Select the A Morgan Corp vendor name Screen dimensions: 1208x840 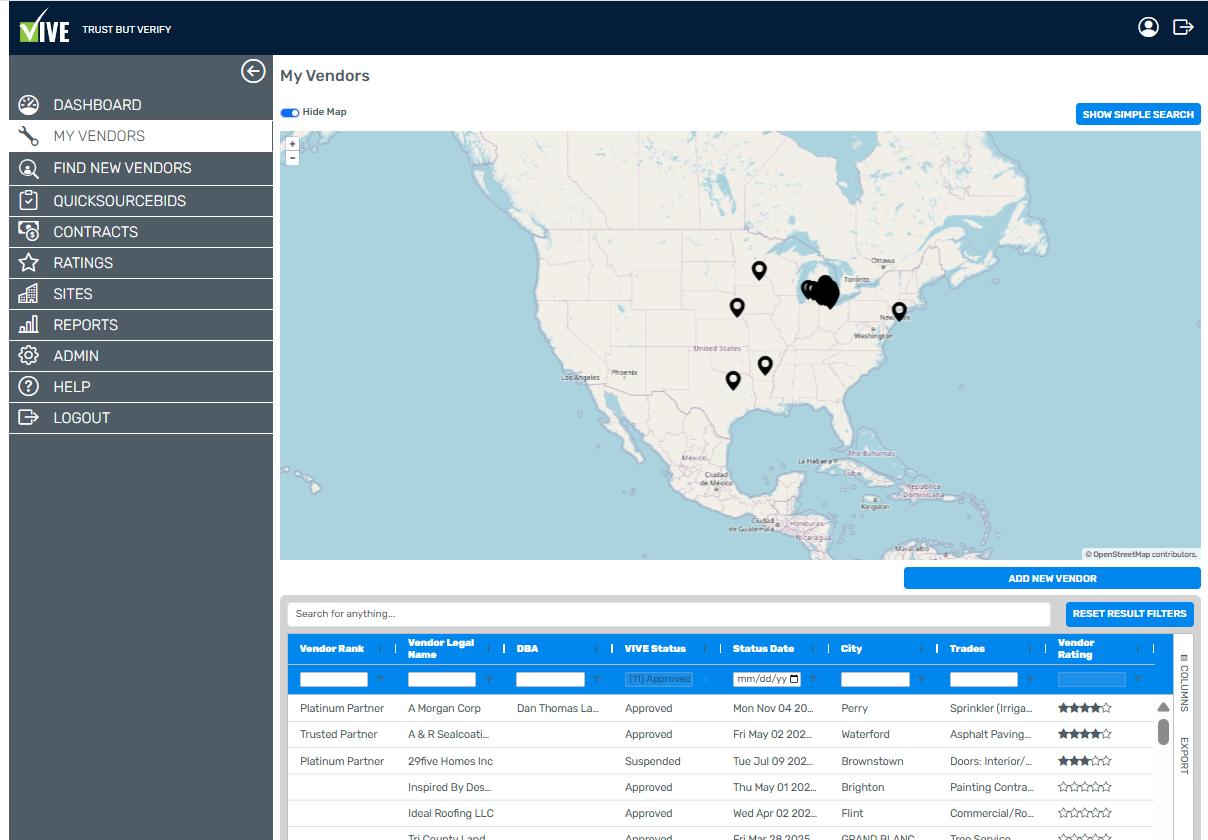tap(444, 708)
